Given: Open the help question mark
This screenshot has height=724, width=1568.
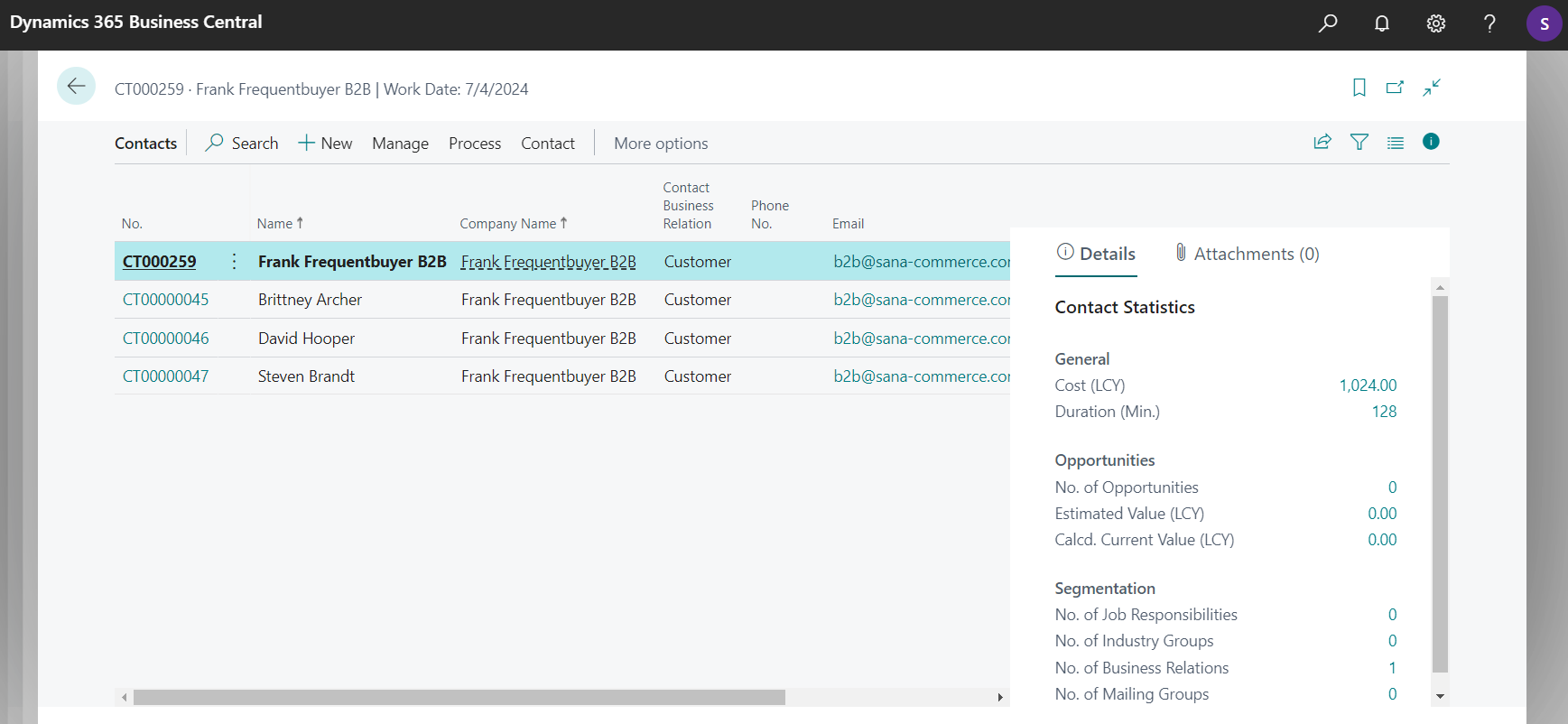Looking at the screenshot, I should coord(1490,23).
